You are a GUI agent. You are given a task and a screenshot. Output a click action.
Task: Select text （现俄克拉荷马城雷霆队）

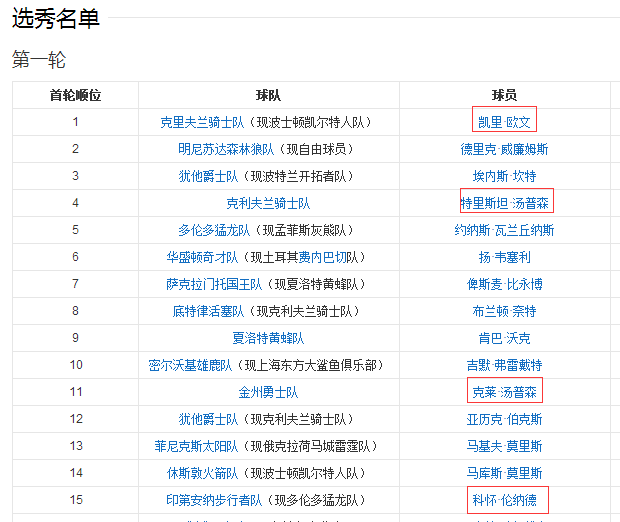(310, 446)
